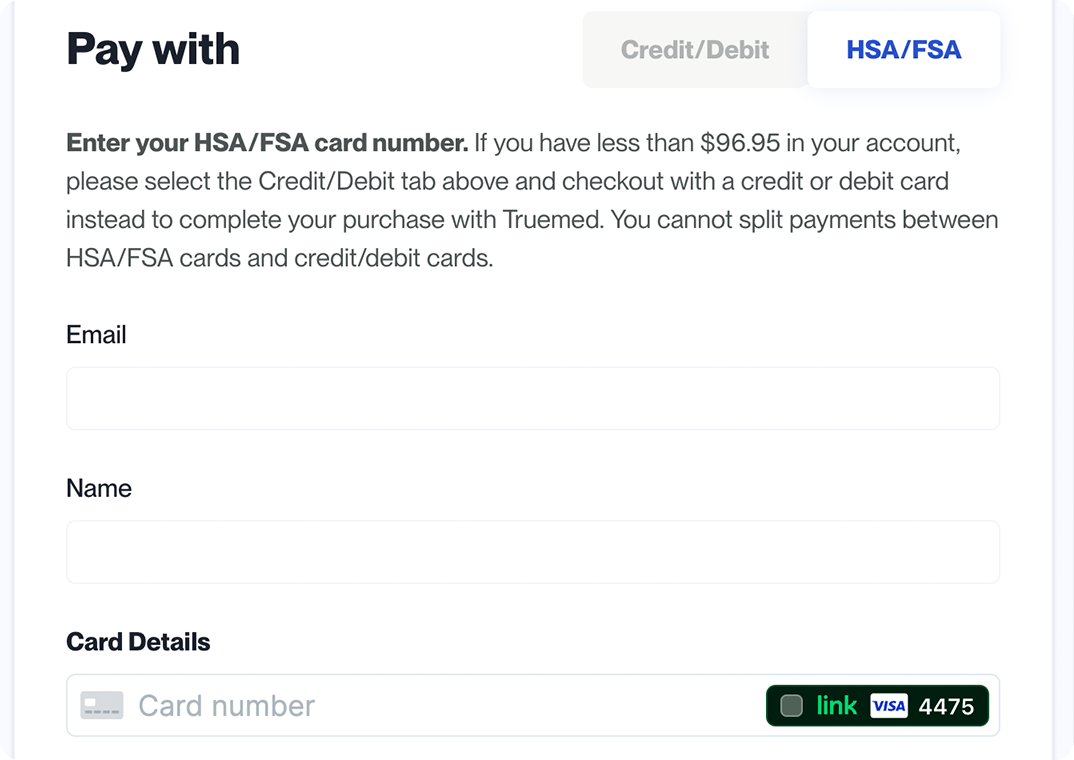Select the HSA/FSA payment tab

(903, 50)
